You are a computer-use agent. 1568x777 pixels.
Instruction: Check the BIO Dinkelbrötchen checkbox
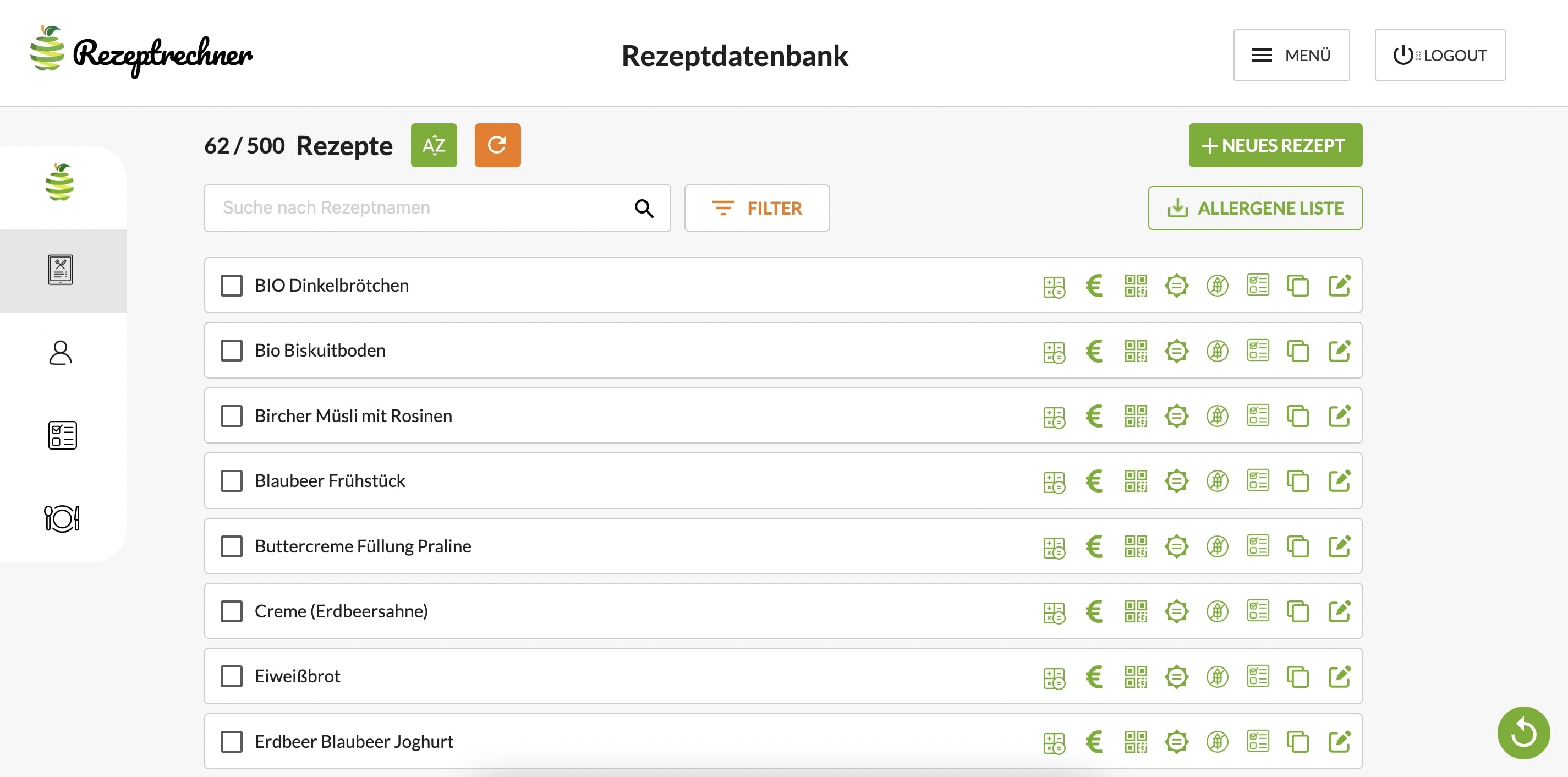(x=231, y=286)
